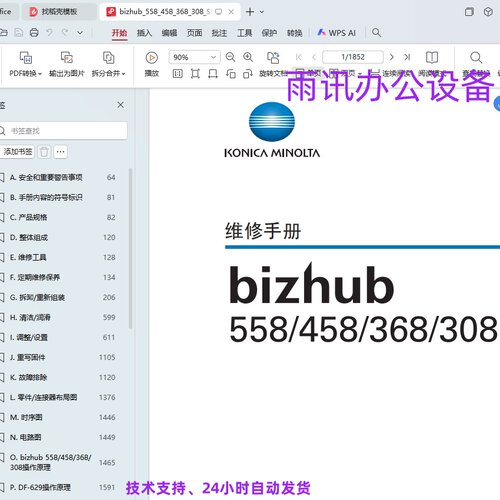This screenshot has width=500, height=500.
Task: Open reading mode book icon
Action: (432, 57)
